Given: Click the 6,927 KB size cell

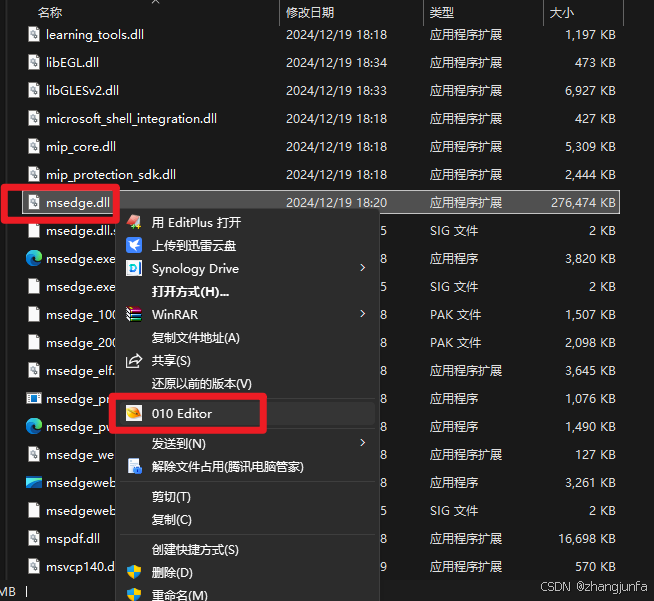Looking at the screenshot, I should click(x=590, y=91).
